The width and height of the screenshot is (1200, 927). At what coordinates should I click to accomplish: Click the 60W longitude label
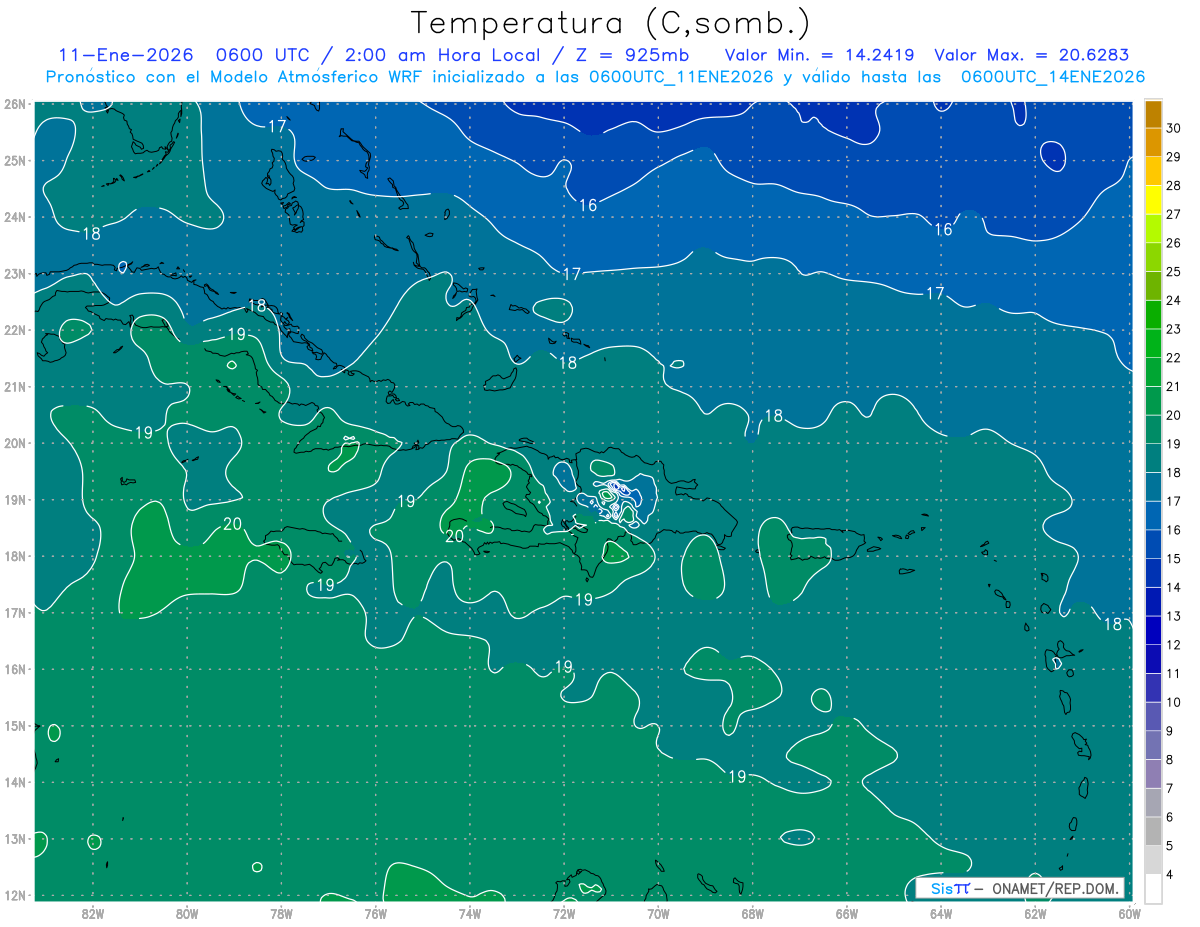(1129, 913)
